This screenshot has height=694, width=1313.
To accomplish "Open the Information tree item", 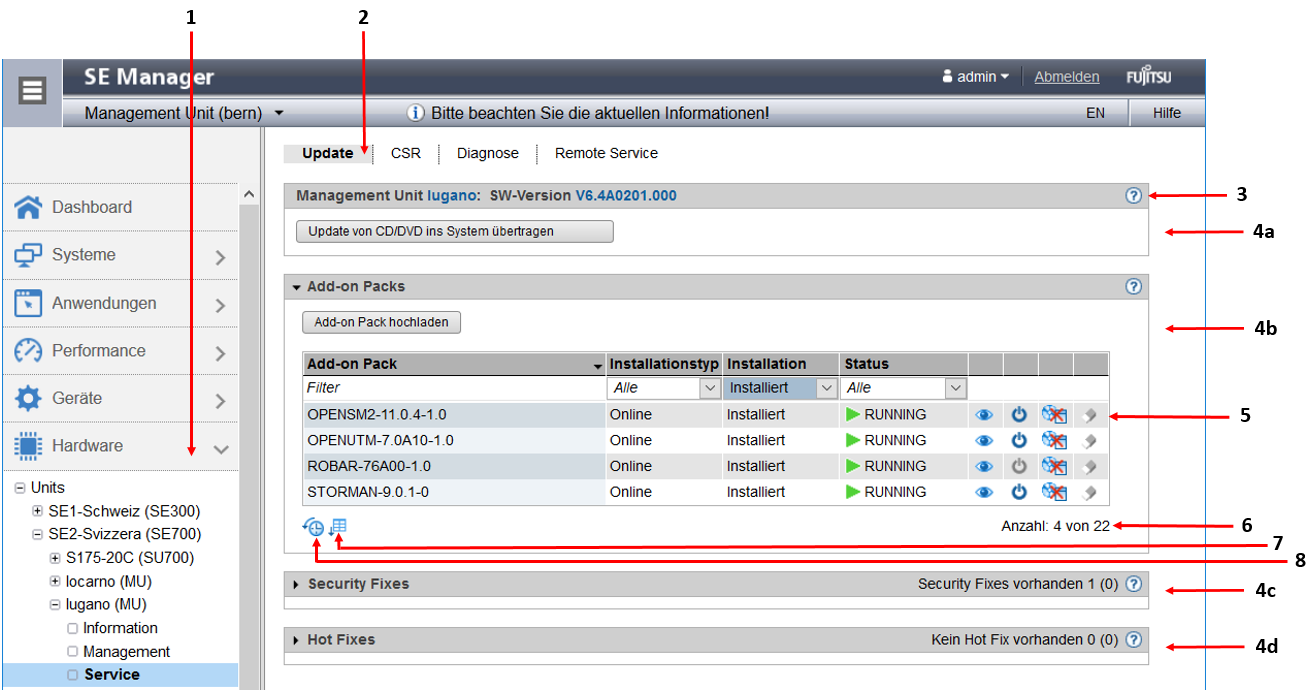I will (x=120, y=628).
